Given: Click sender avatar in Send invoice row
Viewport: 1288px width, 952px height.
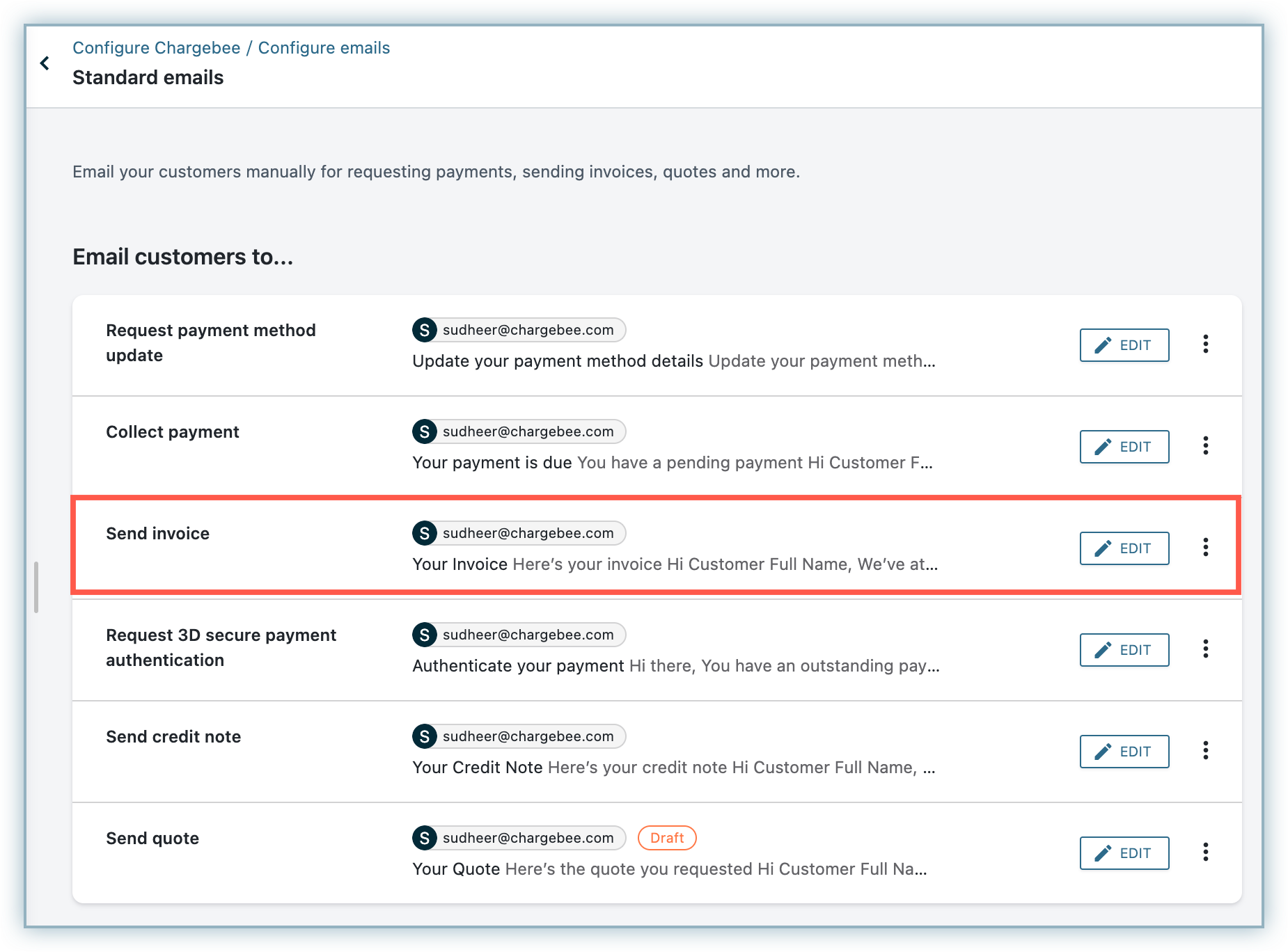Looking at the screenshot, I should coord(425,534).
